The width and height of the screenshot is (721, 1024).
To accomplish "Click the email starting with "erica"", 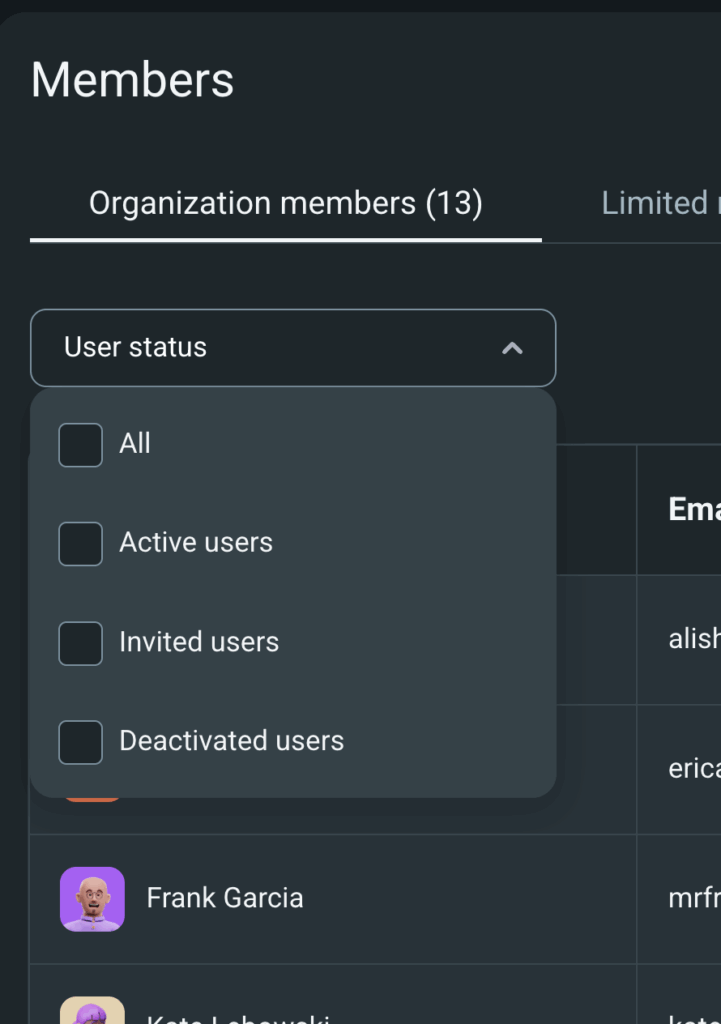I will pos(695,769).
